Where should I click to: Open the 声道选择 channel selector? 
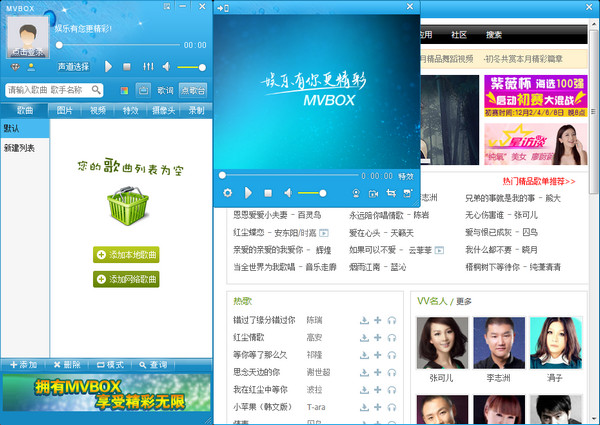pyautogui.click(x=73, y=66)
